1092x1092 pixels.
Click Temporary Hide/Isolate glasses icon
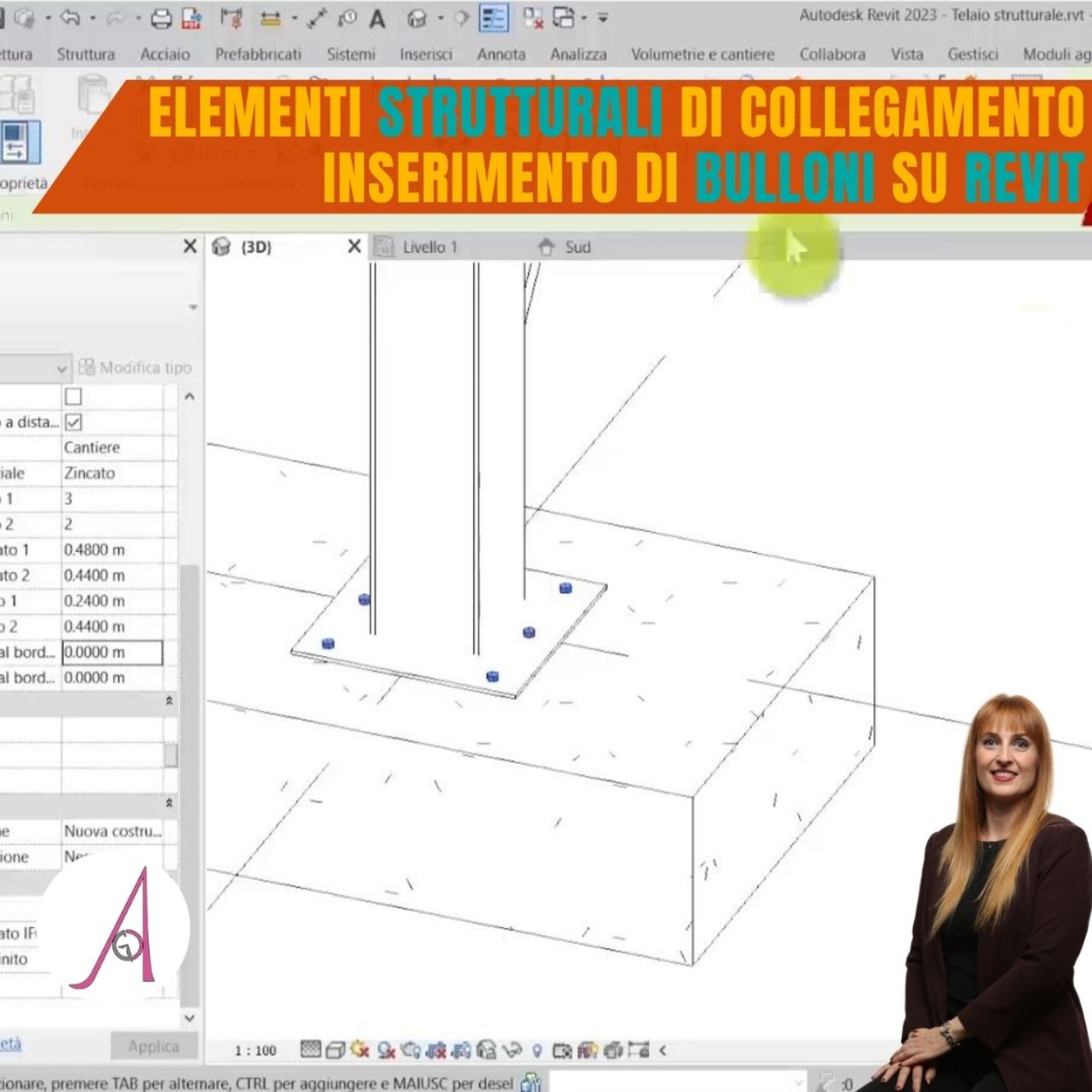coord(512,1050)
